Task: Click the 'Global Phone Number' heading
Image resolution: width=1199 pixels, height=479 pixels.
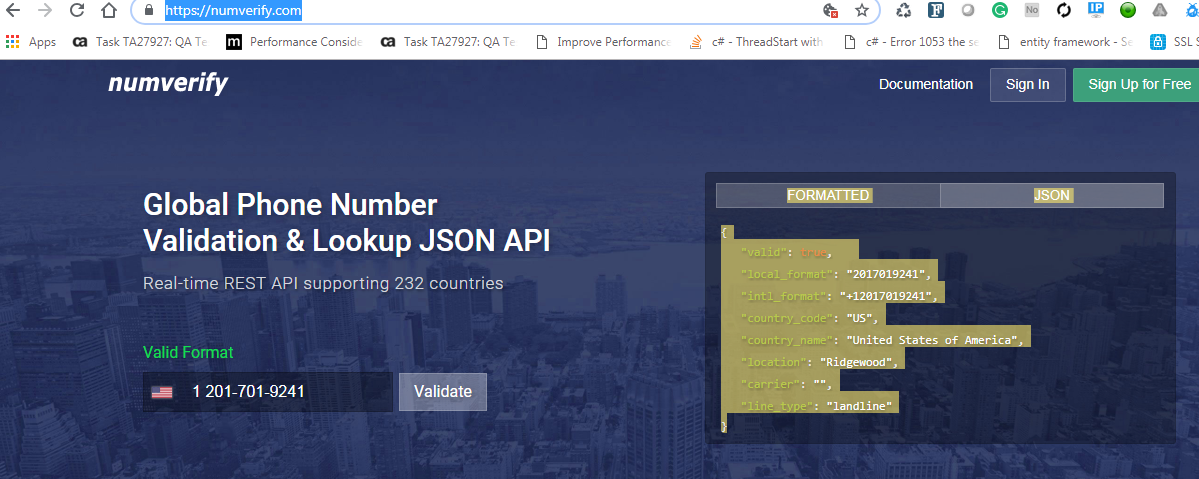Action: pyautogui.click(x=291, y=205)
